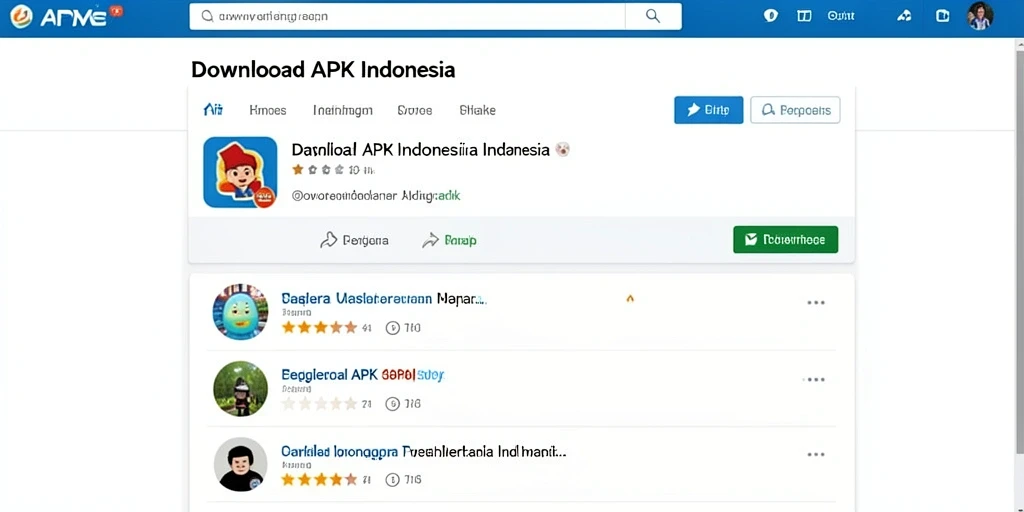1024x512 pixels.
Task: Open the forest character app thumbnail
Action: coord(240,389)
